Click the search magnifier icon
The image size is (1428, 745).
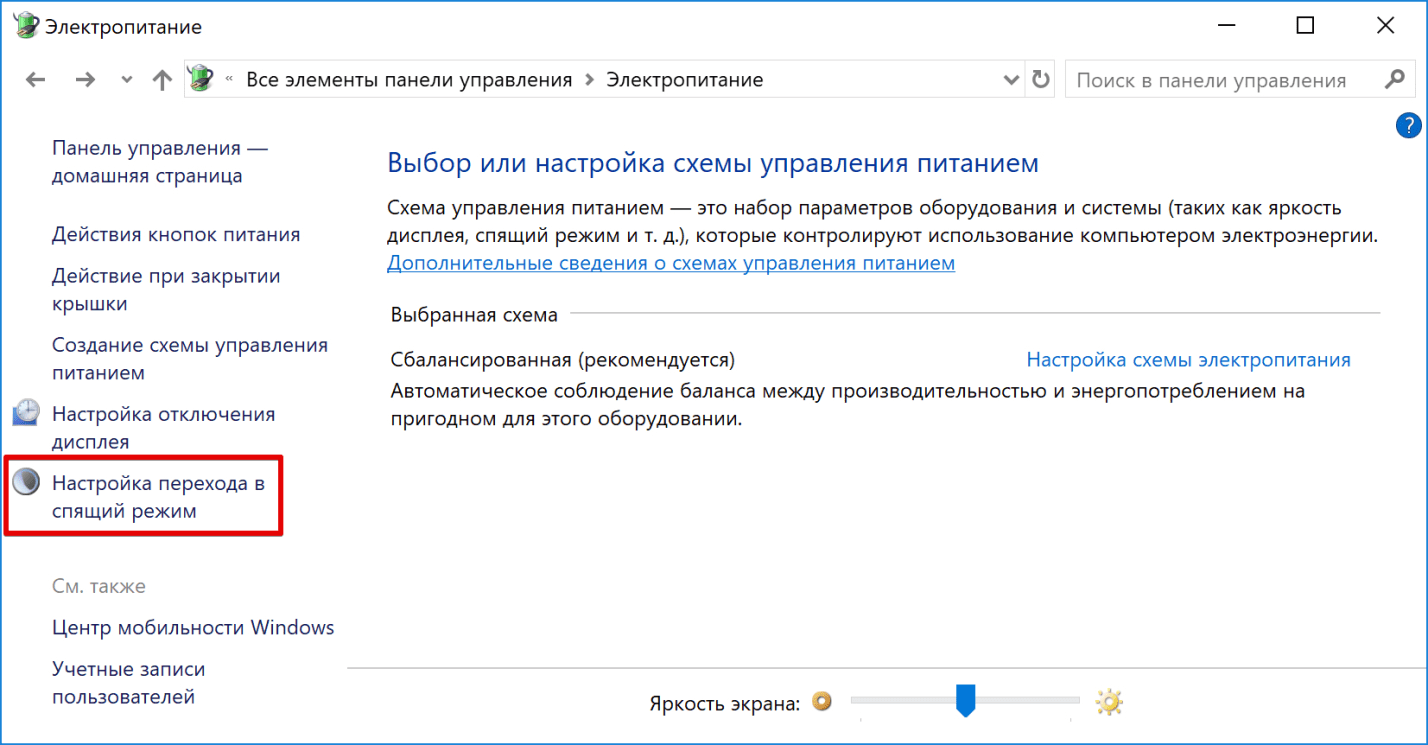[x=1394, y=80]
